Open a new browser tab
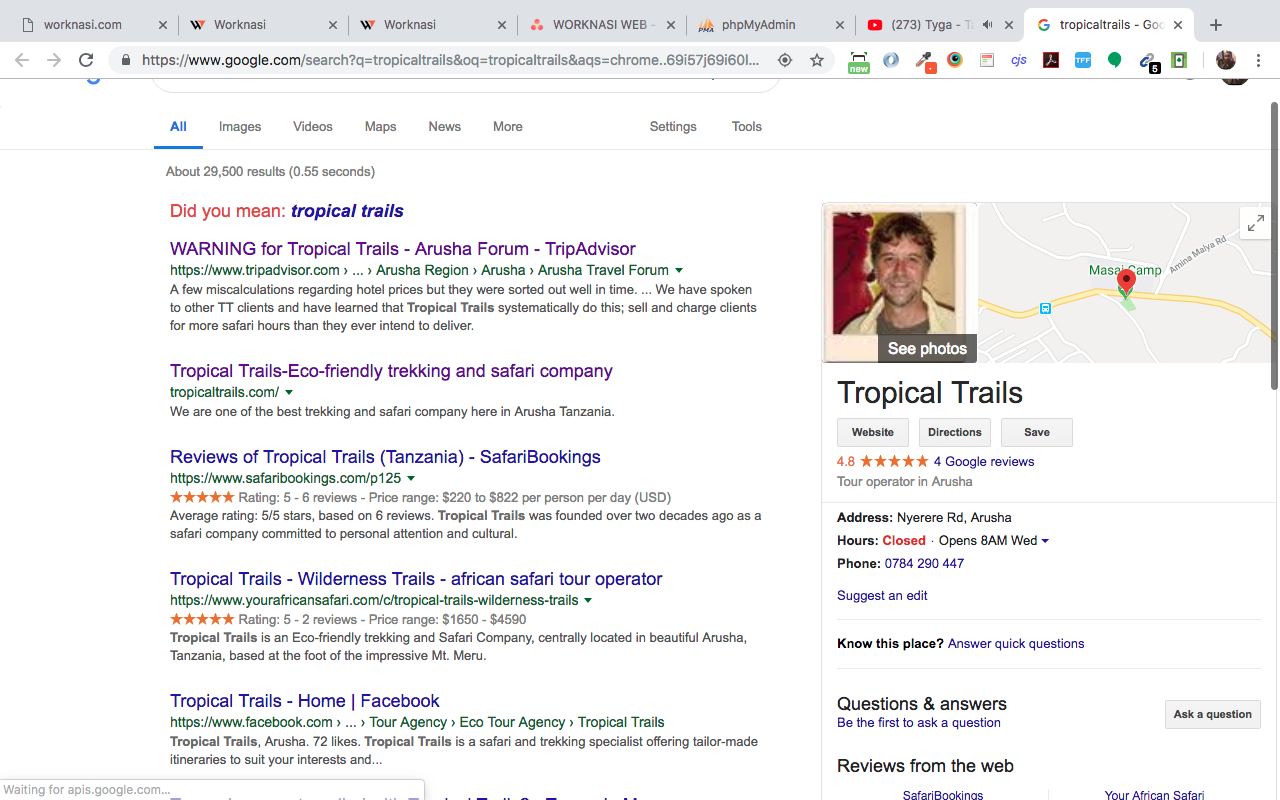The width and height of the screenshot is (1280, 800). [x=1216, y=25]
